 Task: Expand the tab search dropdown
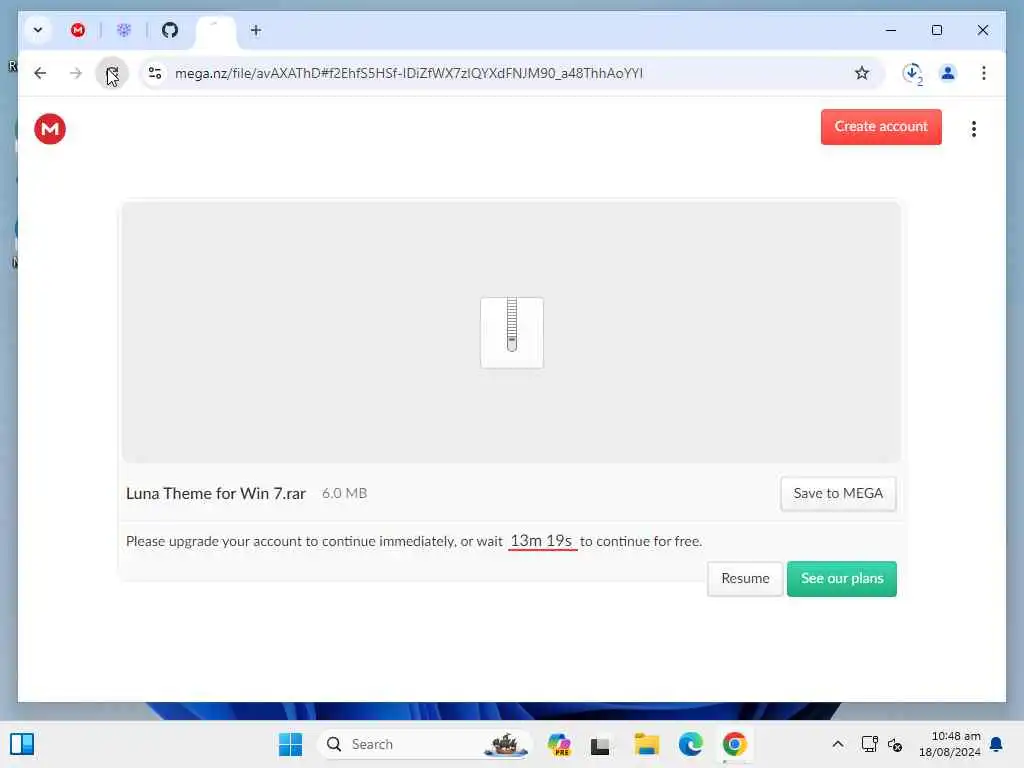tap(38, 30)
